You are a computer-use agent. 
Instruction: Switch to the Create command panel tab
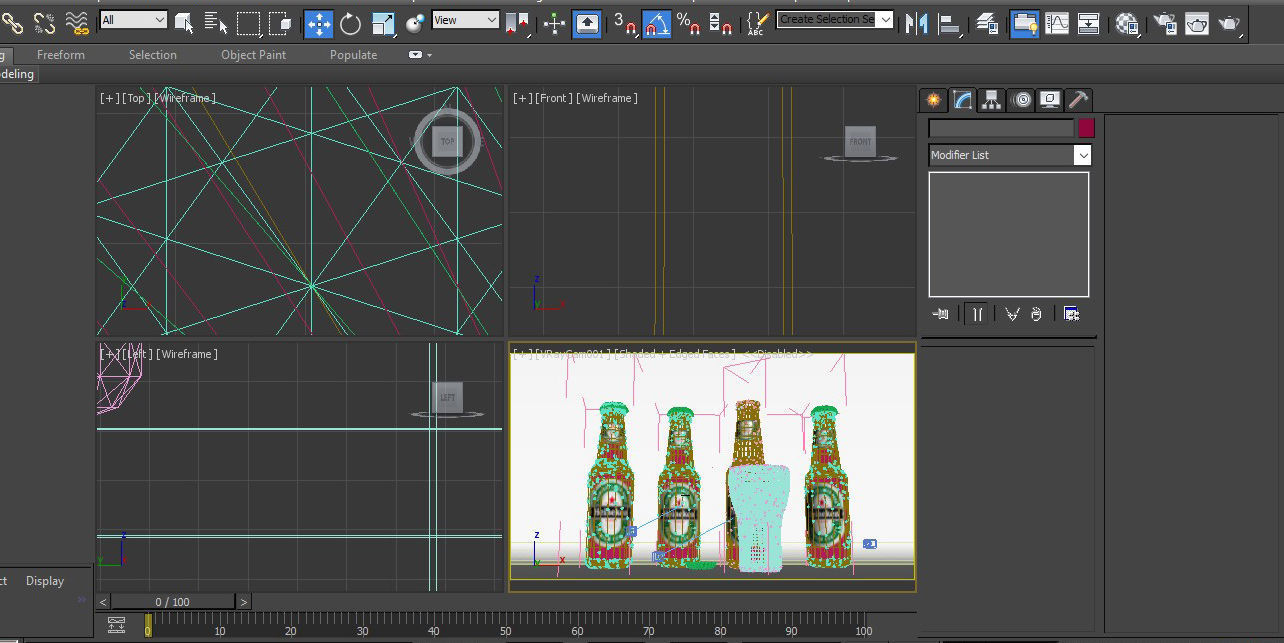(x=933, y=99)
